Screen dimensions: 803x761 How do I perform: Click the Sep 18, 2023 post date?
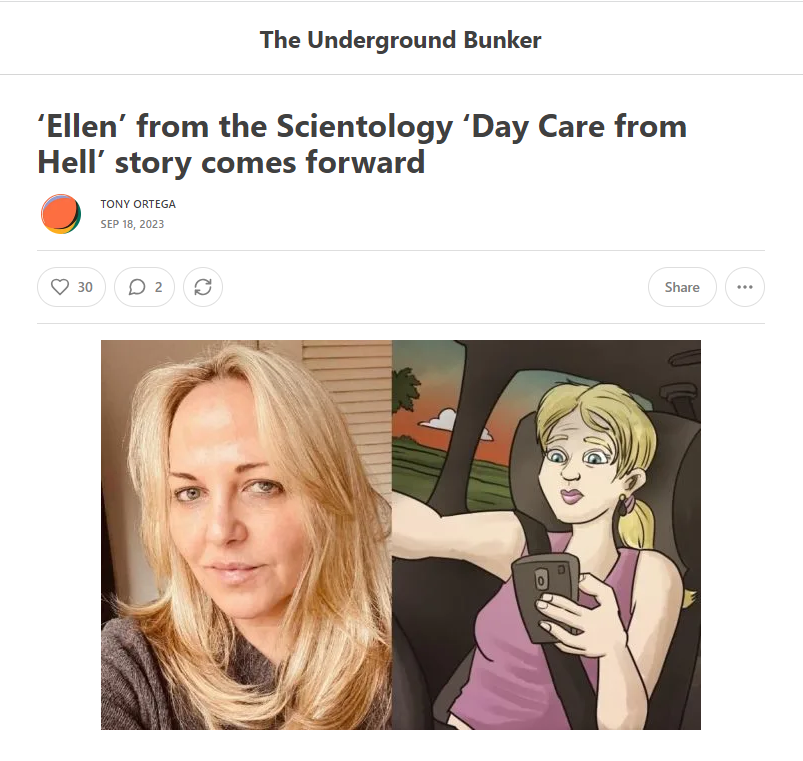132,224
